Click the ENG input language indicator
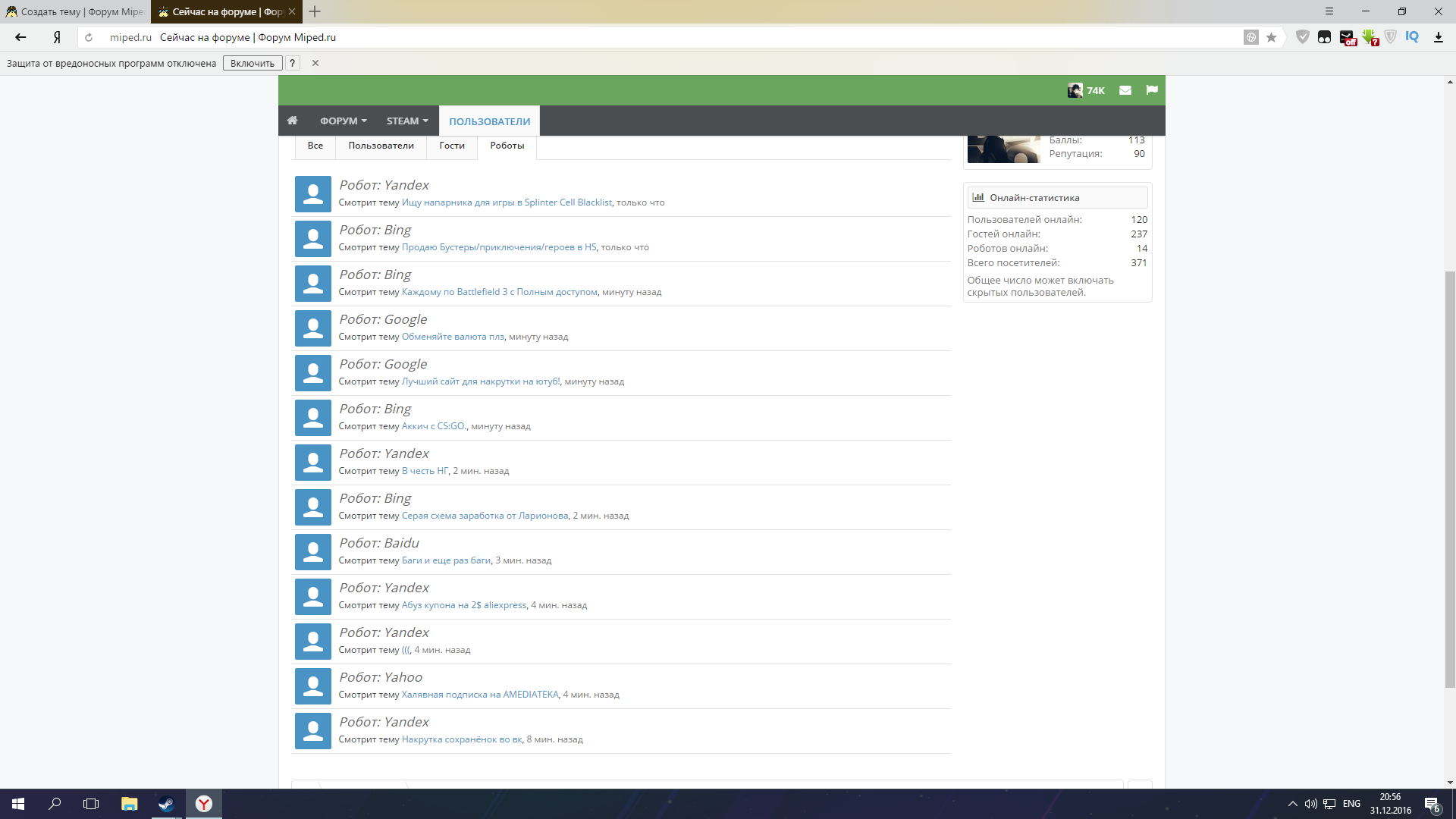Viewport: 1456px width, 819px height. tap(1351, 804)
